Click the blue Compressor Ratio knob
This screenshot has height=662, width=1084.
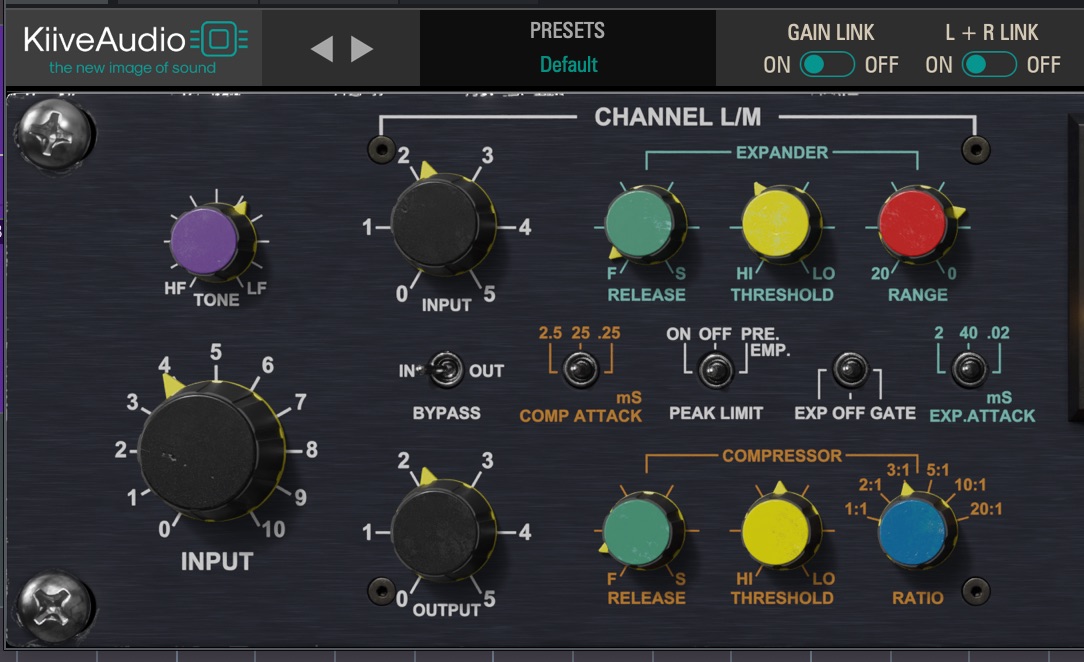[x=912, y=530]
